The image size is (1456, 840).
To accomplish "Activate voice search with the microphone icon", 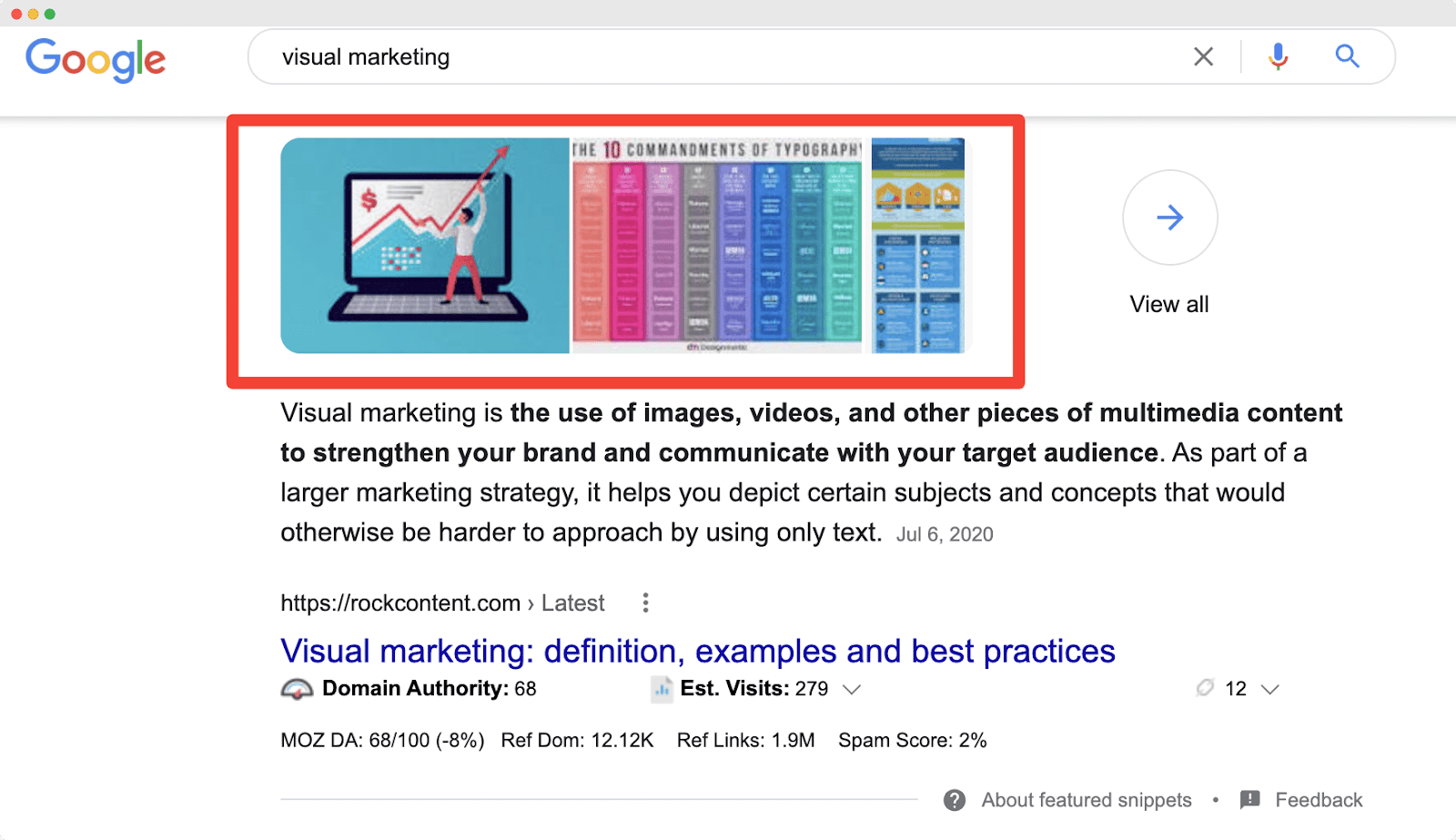I will [1278, 56].
